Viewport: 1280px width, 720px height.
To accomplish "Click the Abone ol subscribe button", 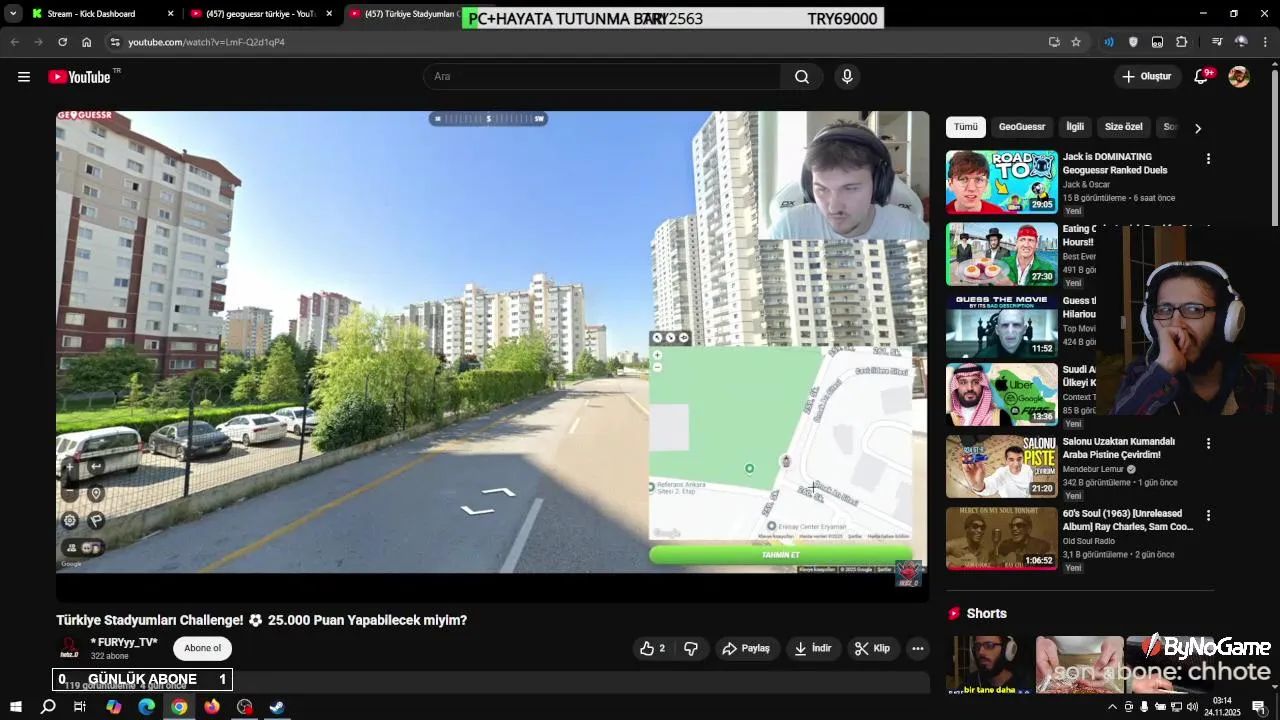I will pos(202,648).
